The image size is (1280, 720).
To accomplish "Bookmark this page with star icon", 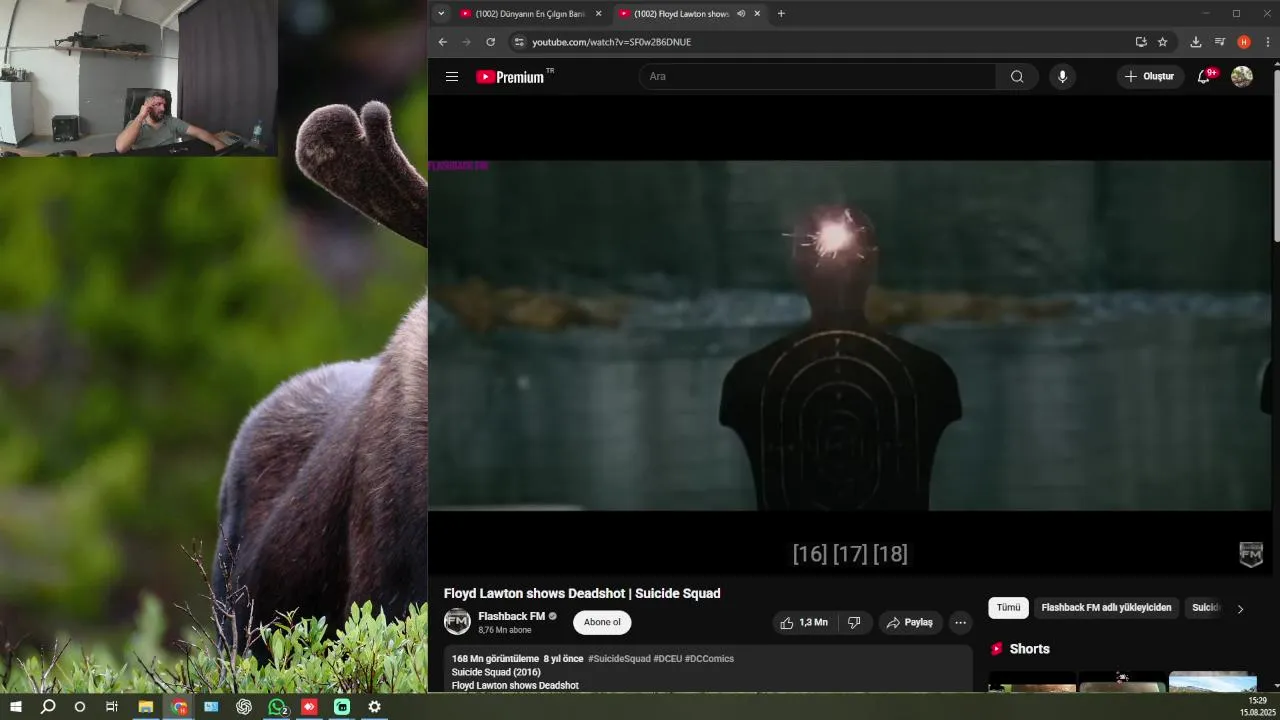I will (1162, 42).
